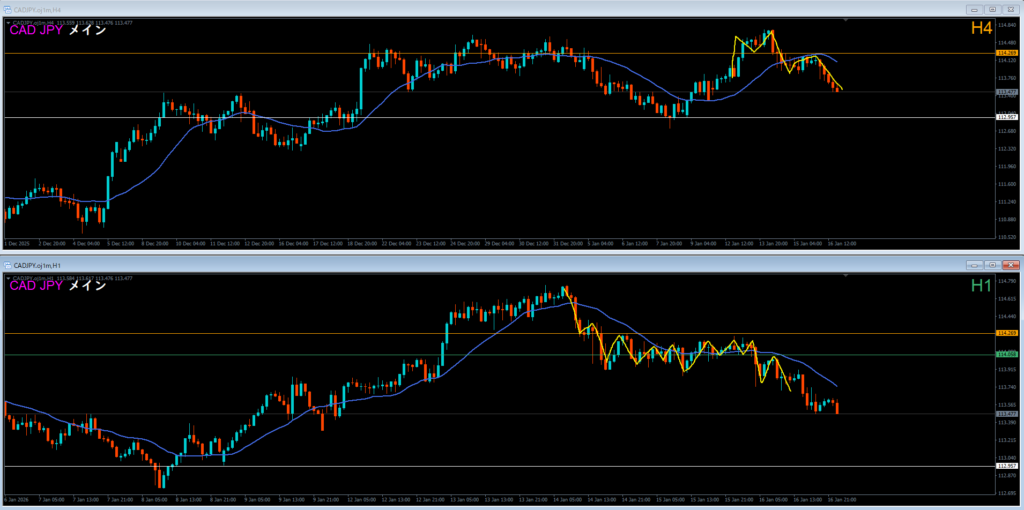Select the green H1 timeframe label

pos(979,286)
